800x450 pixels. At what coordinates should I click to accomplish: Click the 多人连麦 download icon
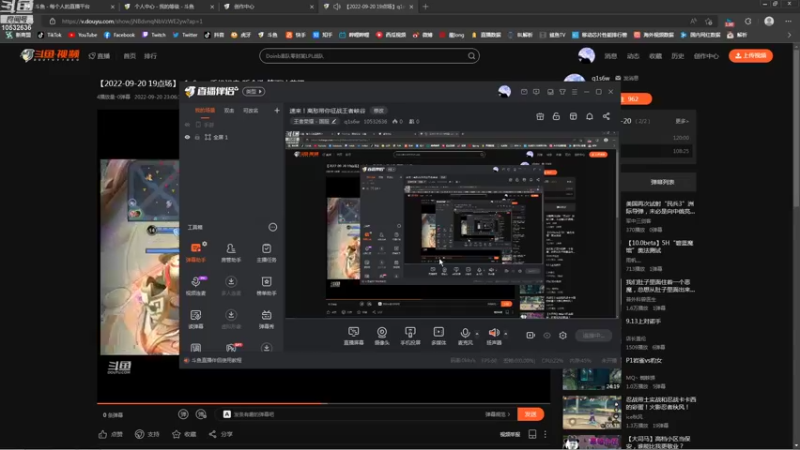(x=231, y=282)
